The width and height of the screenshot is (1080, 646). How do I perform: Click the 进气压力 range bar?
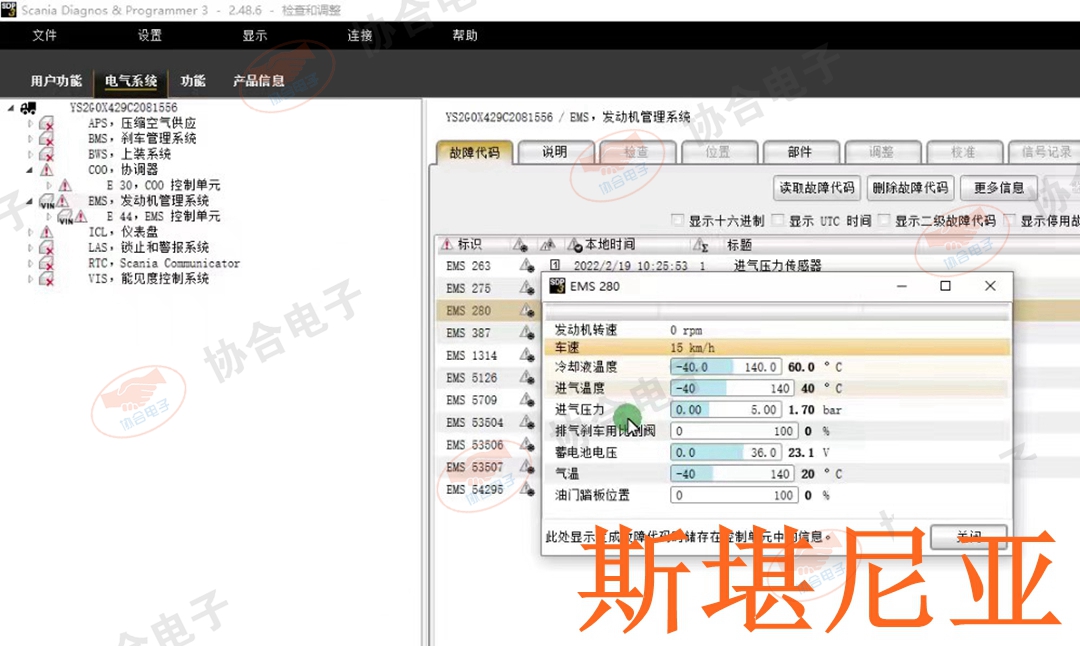[725, 410]
